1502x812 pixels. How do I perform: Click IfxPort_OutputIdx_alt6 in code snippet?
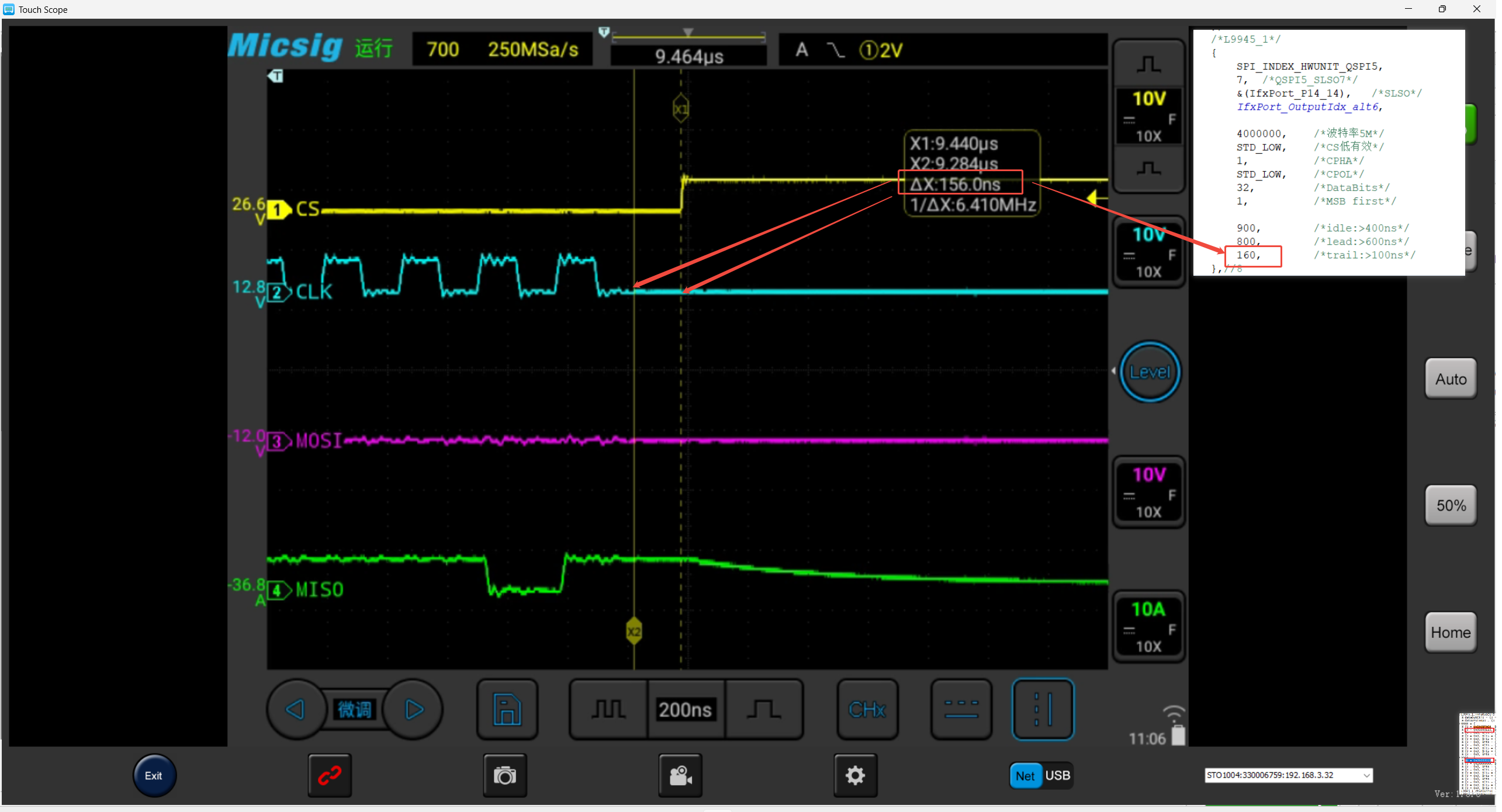coord(1309,107)
